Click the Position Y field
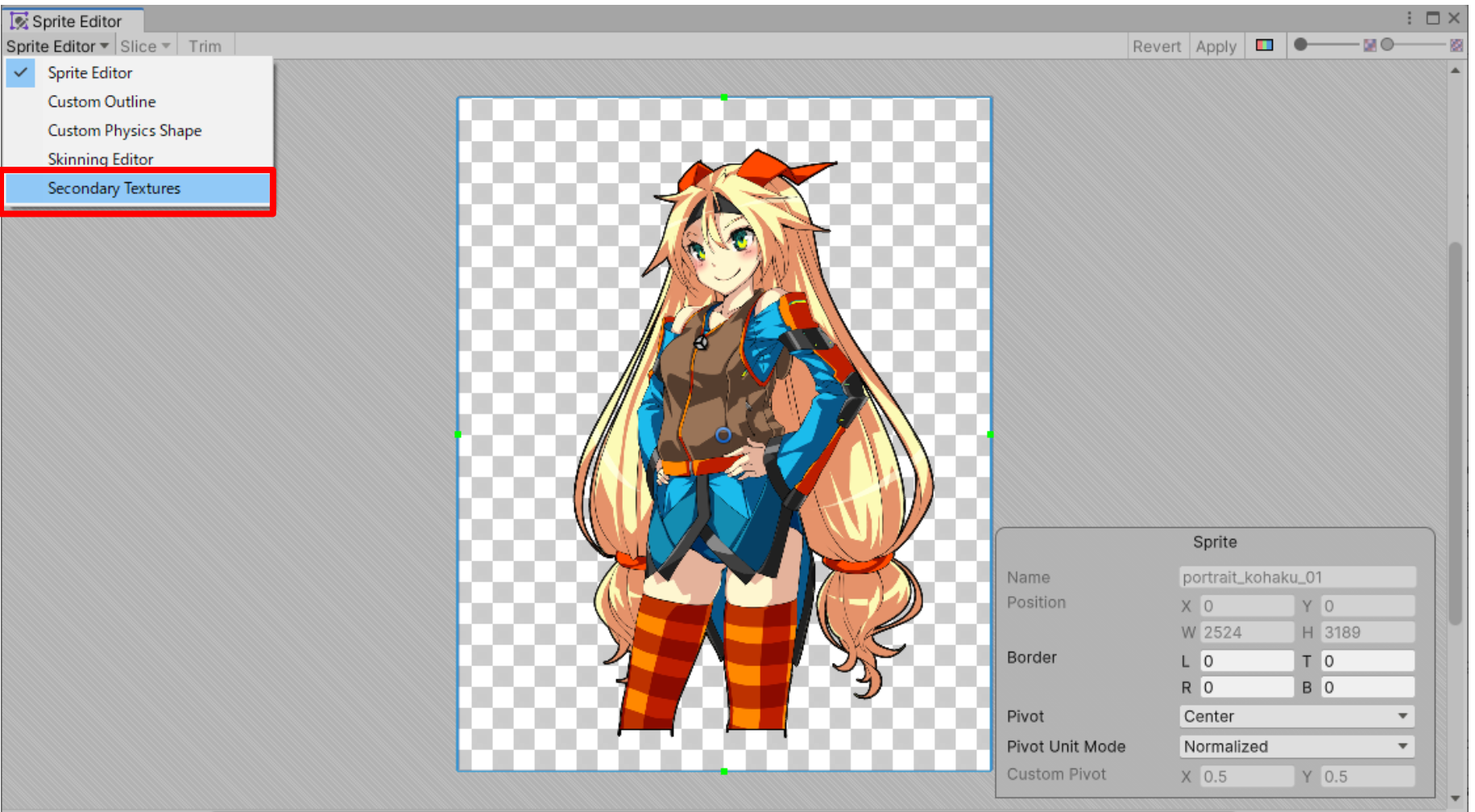1475x812 pixels. (x=1368, y=606)
